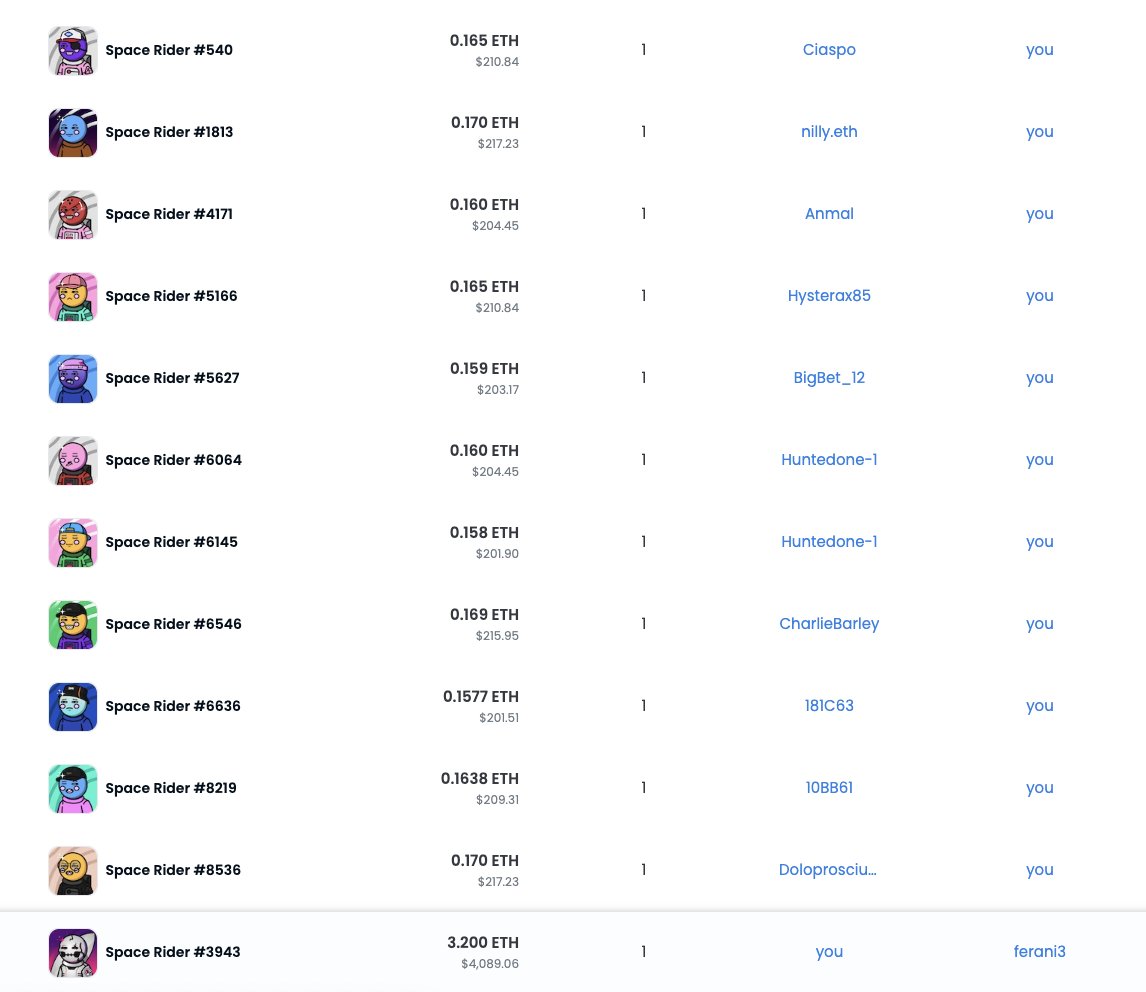Visit seller Ciaspo's profile
Screen dimensions: 1146x992
tap(829, 50)
